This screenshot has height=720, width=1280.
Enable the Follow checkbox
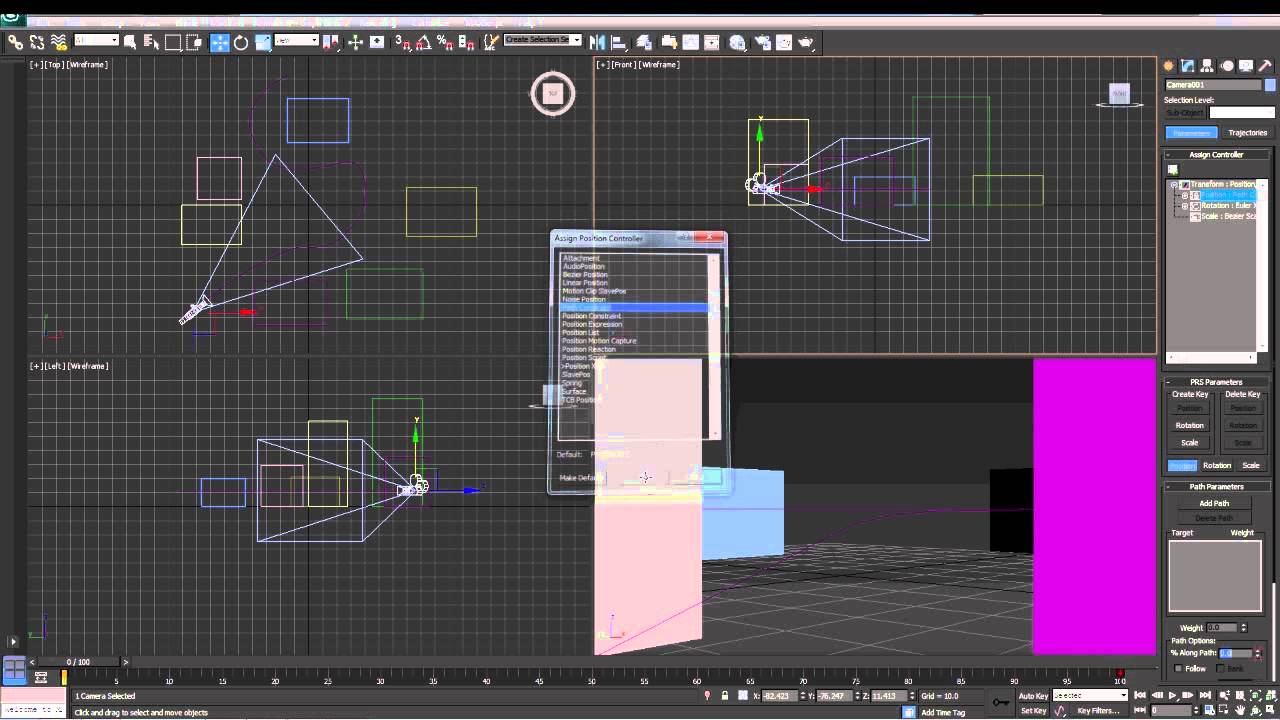click(x=1179, y=668)
